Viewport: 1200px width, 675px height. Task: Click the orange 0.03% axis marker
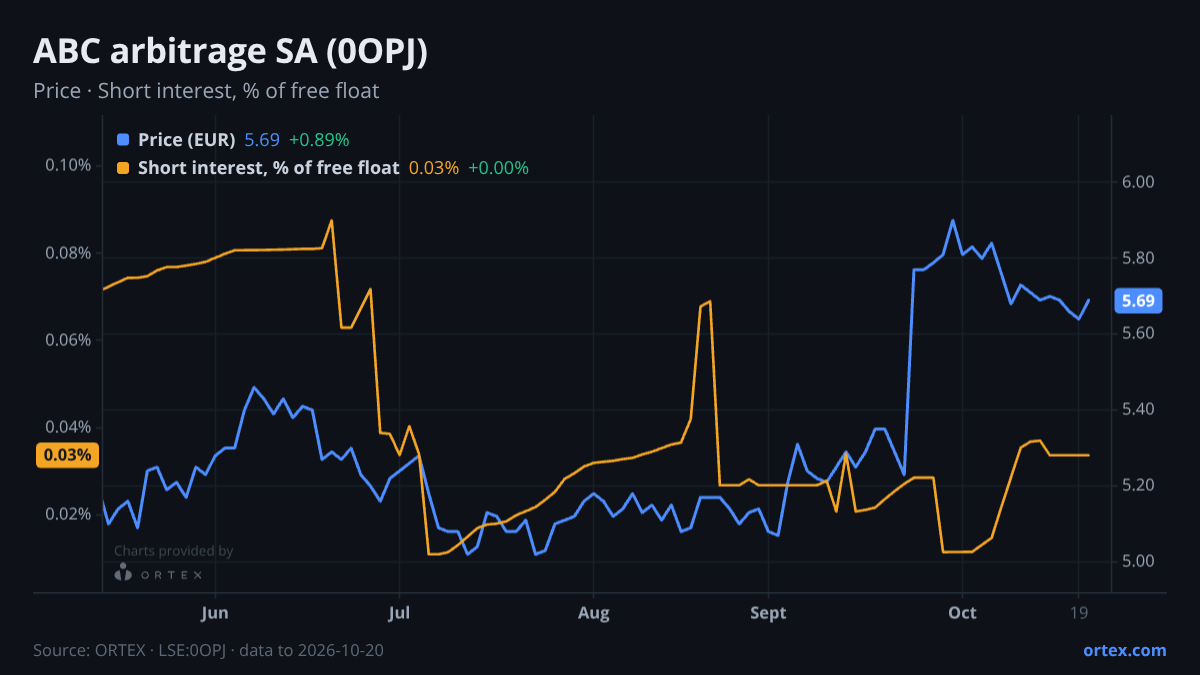click(68, 455)
